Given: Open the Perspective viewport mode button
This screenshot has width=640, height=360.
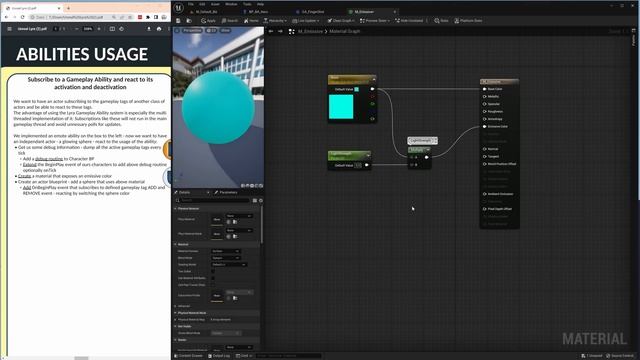Looking at the screenshot, I should (x=192, y=31).
